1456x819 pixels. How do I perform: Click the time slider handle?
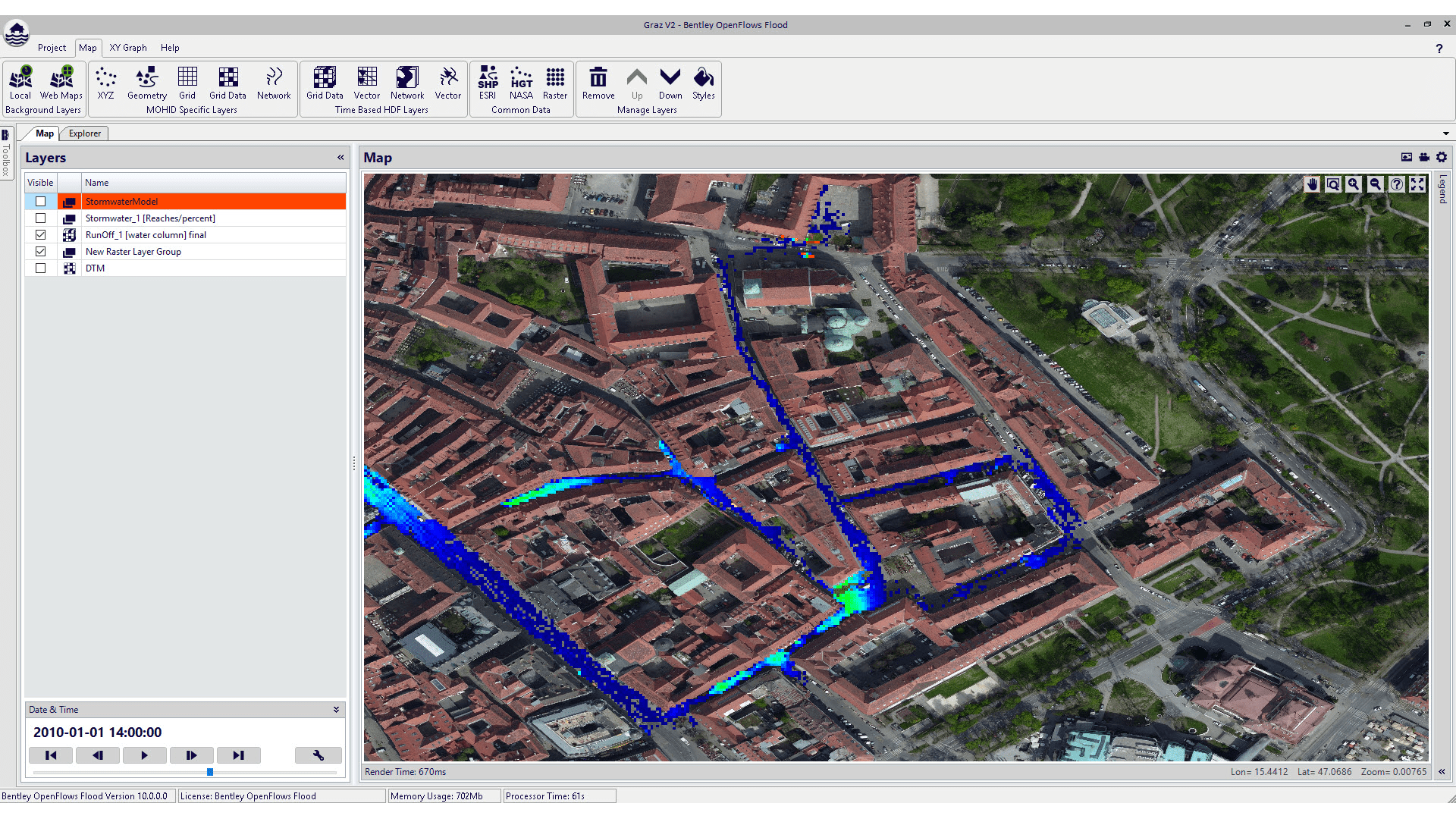[210, 772]
